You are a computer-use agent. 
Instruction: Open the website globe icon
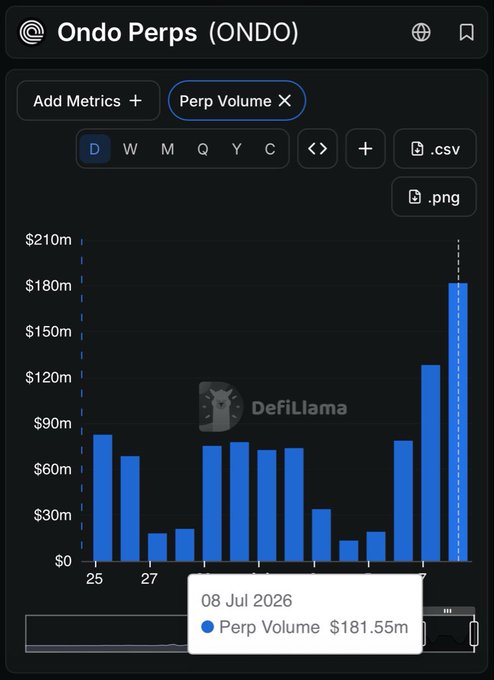(x=421, y=33)
